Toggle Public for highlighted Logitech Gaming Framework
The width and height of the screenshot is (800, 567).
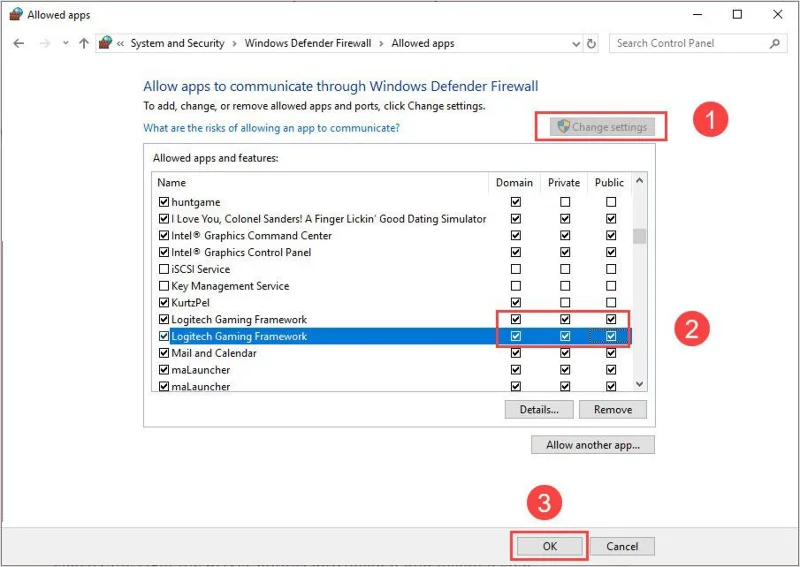[611, 336]
